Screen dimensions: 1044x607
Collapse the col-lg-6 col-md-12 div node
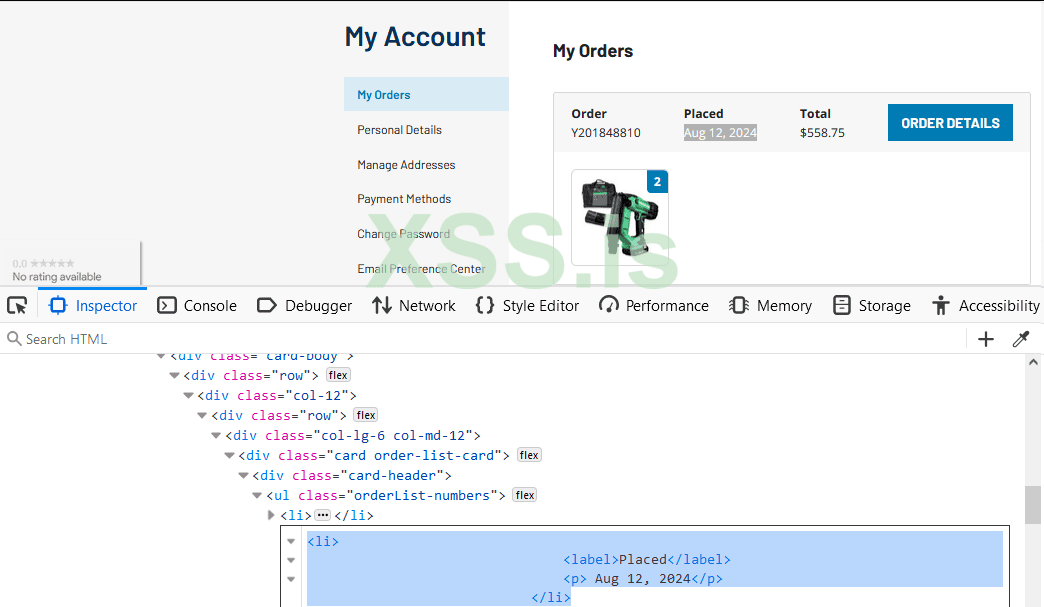pyautogui.click(x=216, y=435)
